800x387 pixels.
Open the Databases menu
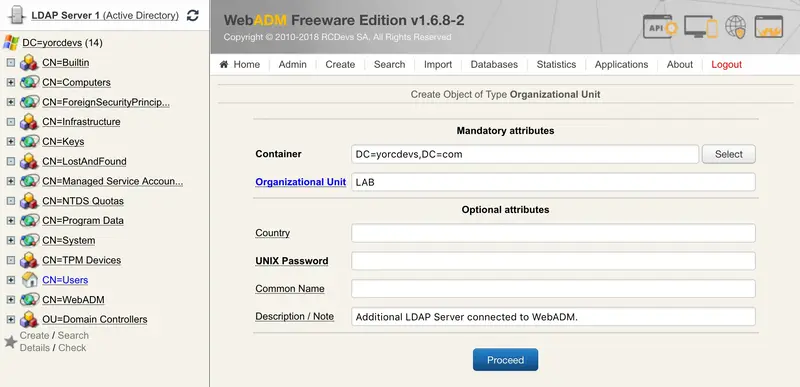pyautogui.click(x=494, y=65)
